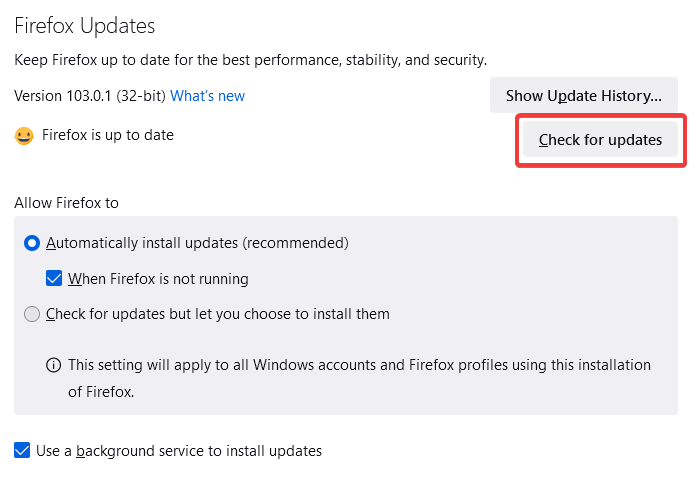This screenshot has width=698, height=498.
Task: Select the Automatically install updates radio button
Action: coord(32,243)
